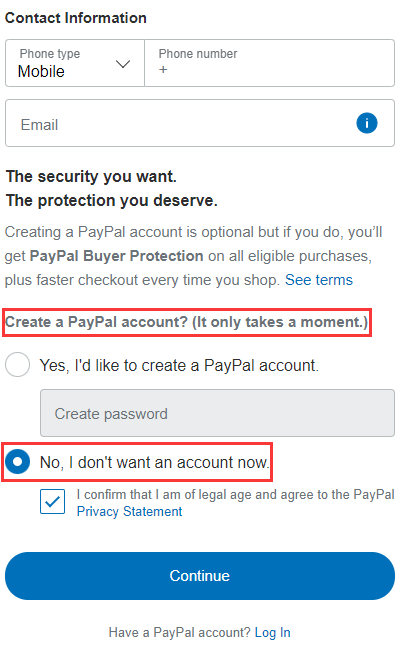The image size is (400, 649).
Task: Click the PayPal Buyer Protection bold text
Action: tap(116, 256)
